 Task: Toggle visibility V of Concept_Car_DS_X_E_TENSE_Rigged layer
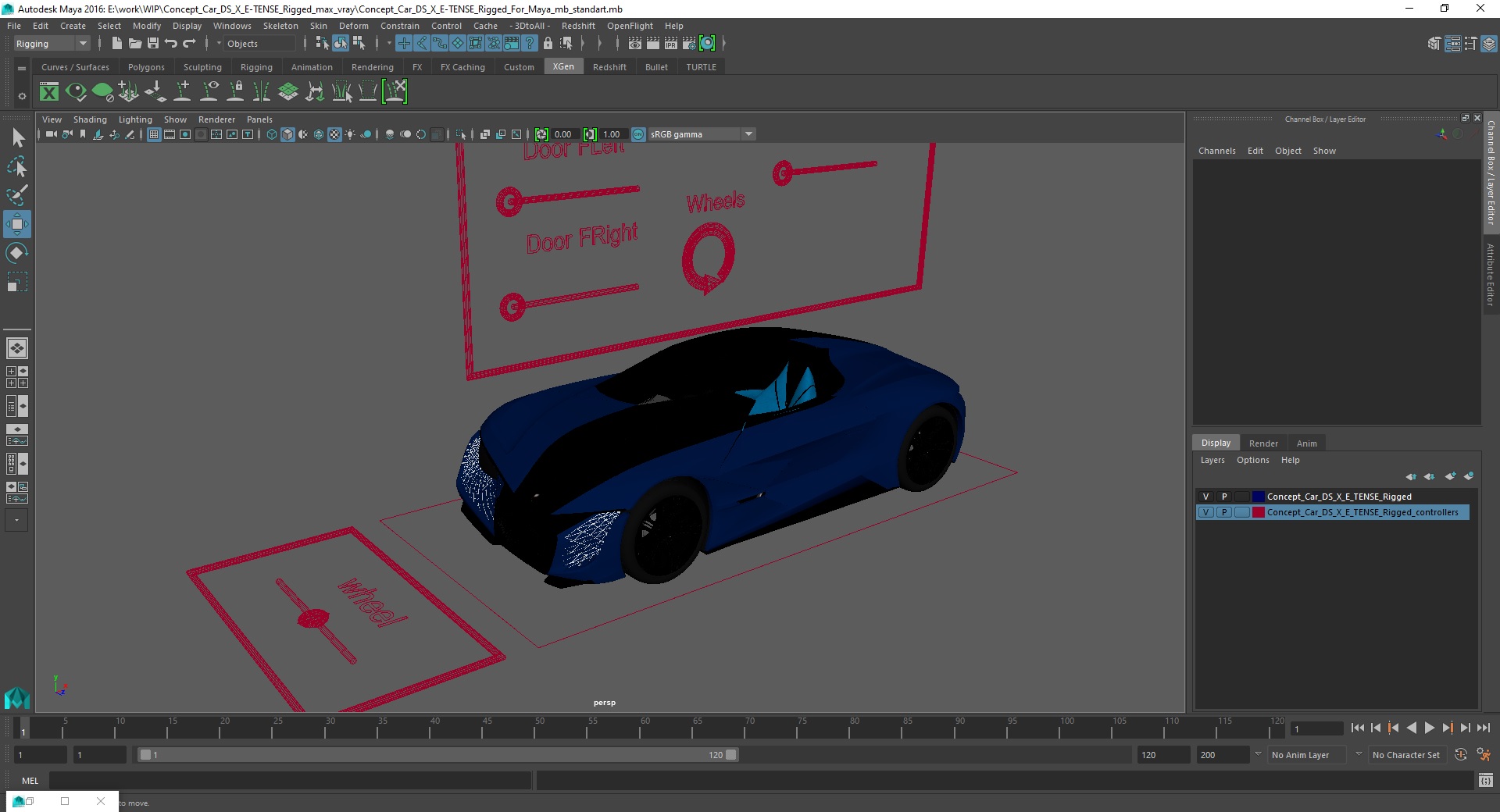pos(1205,497)
